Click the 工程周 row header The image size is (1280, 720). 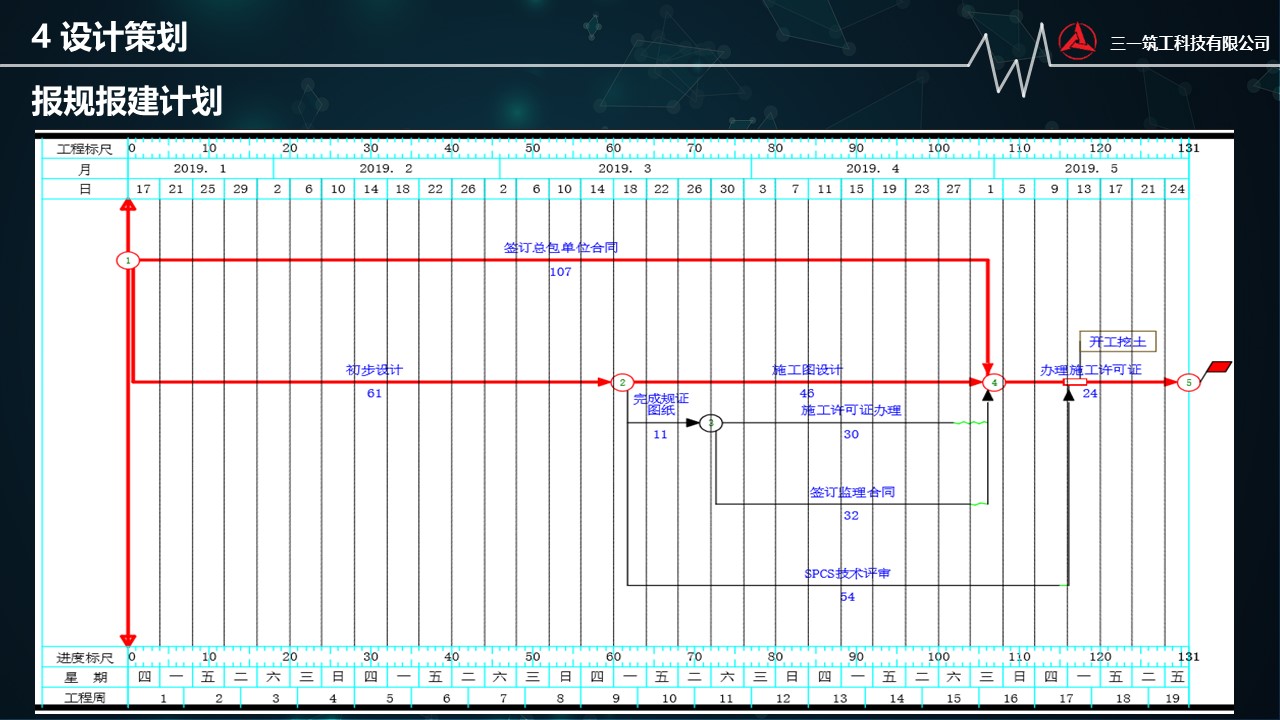[84, 697]
